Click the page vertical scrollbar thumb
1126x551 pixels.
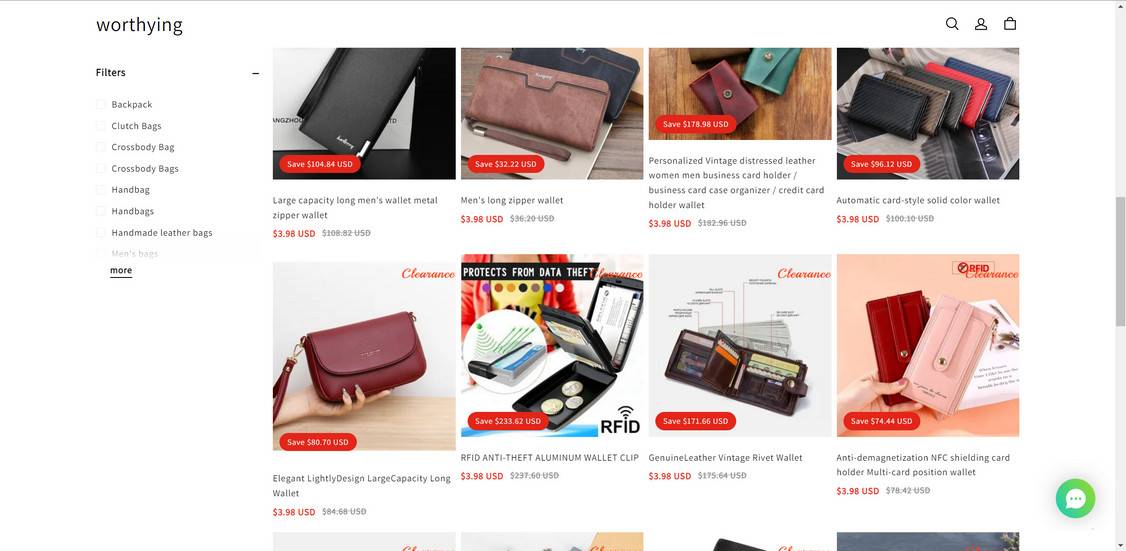coord(1120,262)
